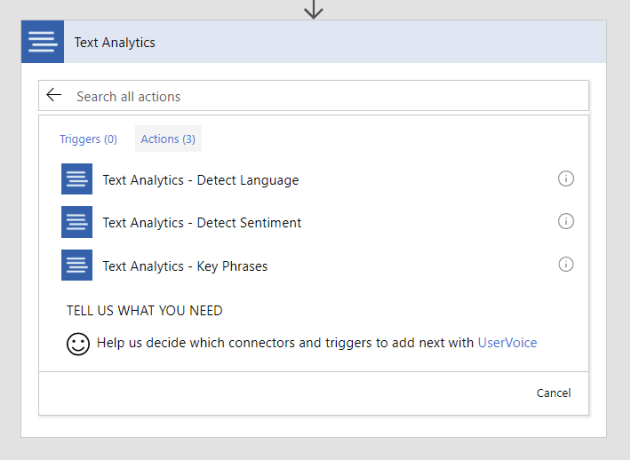Select Text Analytics - Detect Language
Image resolution: width=630 pixels, height=460 pixels.
point(200,180)
